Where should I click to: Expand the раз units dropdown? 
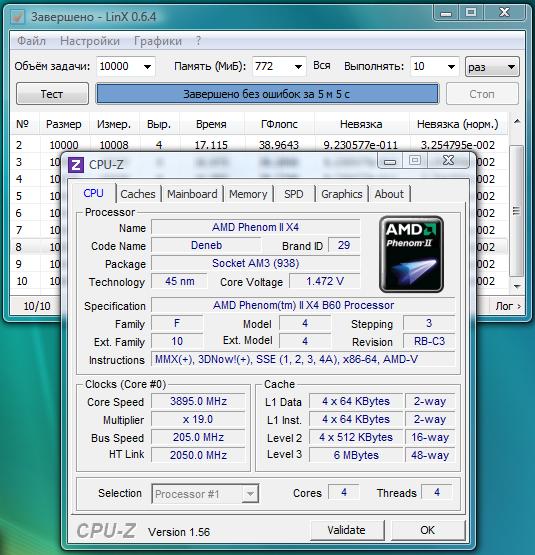click(x=492, y=67)
